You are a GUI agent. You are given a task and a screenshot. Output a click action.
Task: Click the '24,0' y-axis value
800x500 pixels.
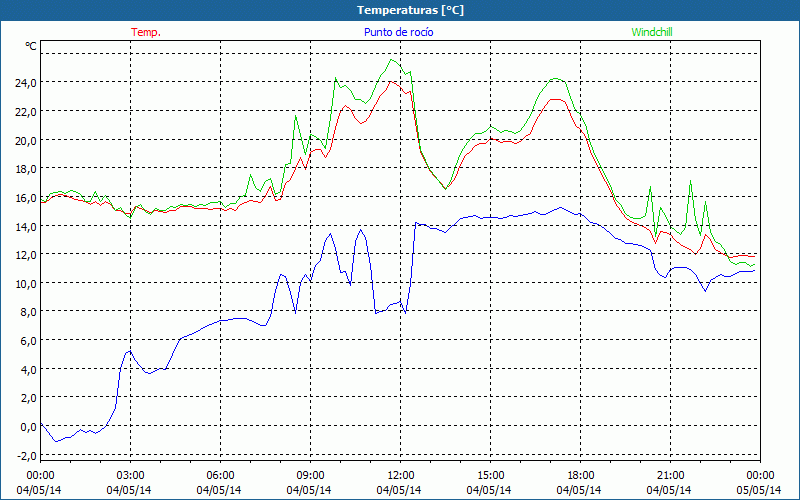click(26, 83)
